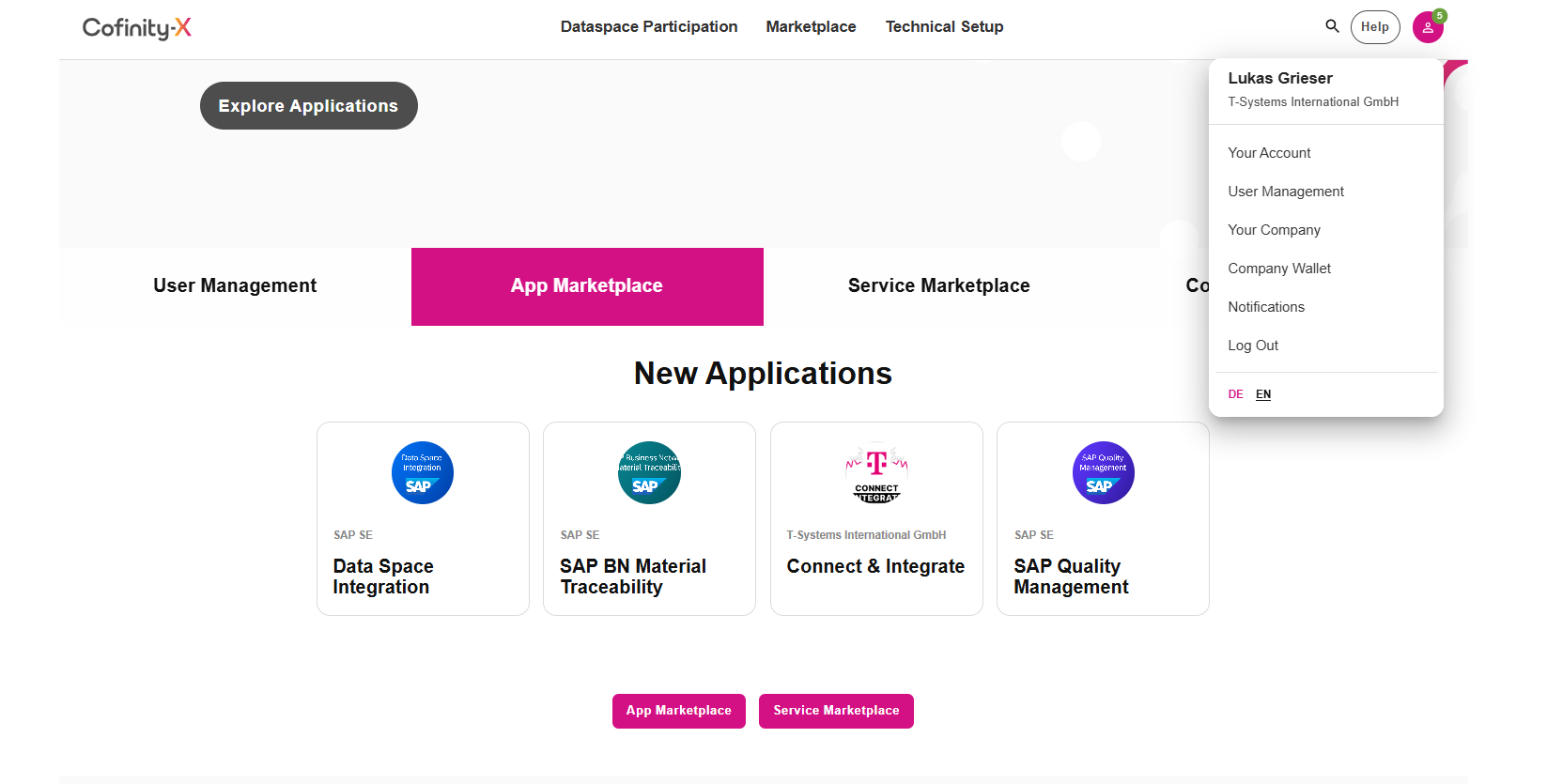Open the Connect & Integrate card title
The image size is (1547, 784).
[x=875, y=566]
